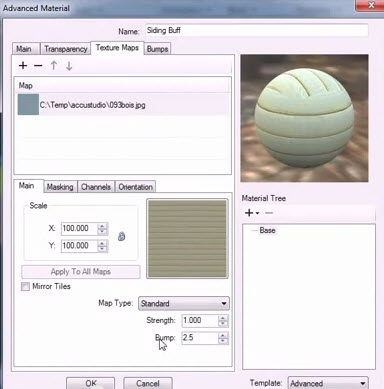This screenshot has width=384, height=389.
Task: Open the Template dropdown
Action: [328, 383]
